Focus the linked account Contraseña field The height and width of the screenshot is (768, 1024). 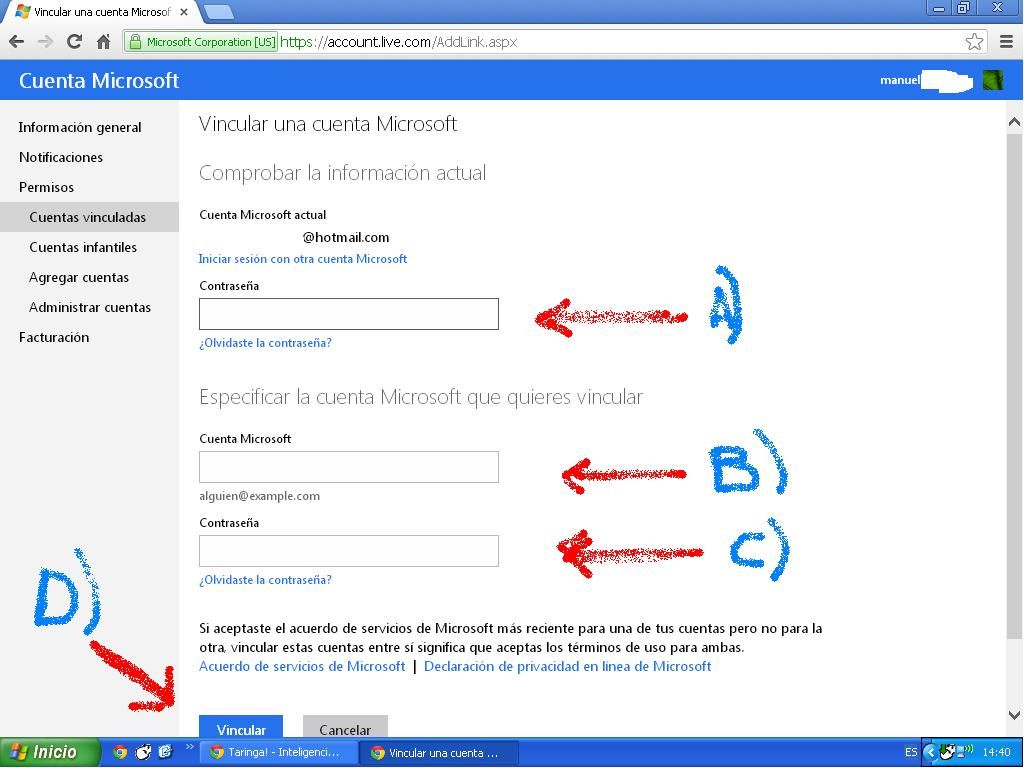[x=349, y=551]
